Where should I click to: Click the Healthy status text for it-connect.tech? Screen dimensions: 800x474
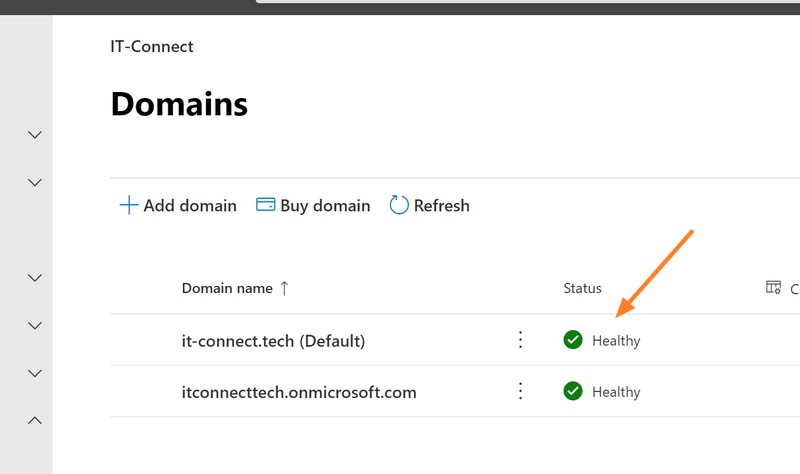(x=616, y=341)
